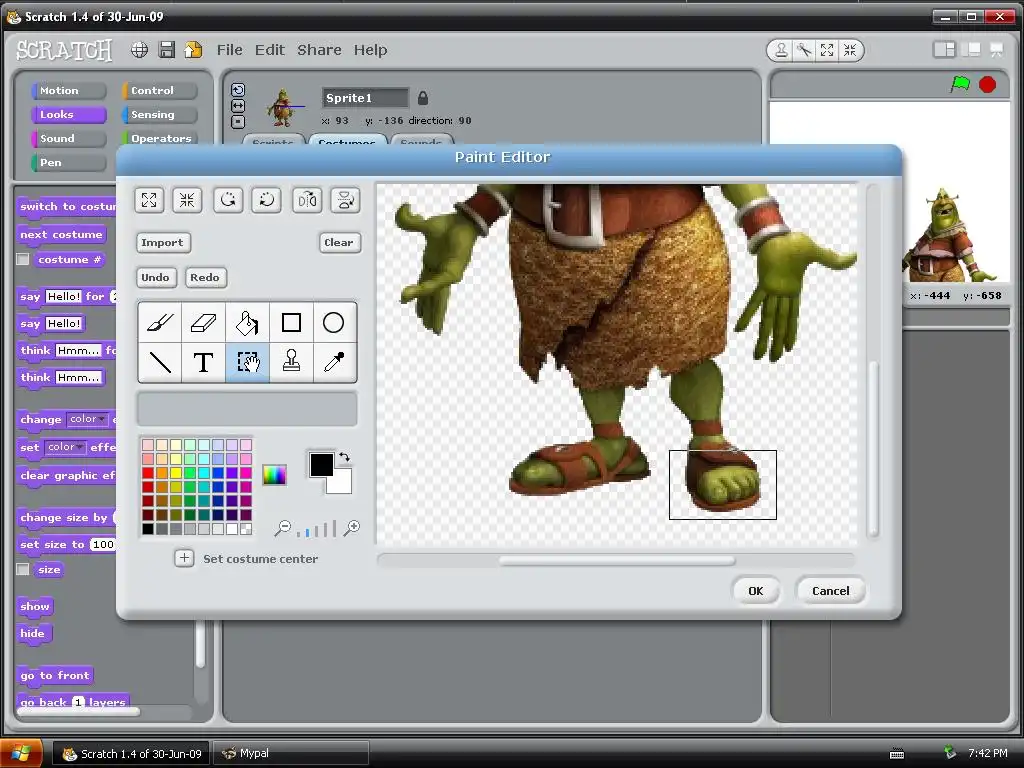
Task: Select the text tool
Action: (x=203, y=362)
